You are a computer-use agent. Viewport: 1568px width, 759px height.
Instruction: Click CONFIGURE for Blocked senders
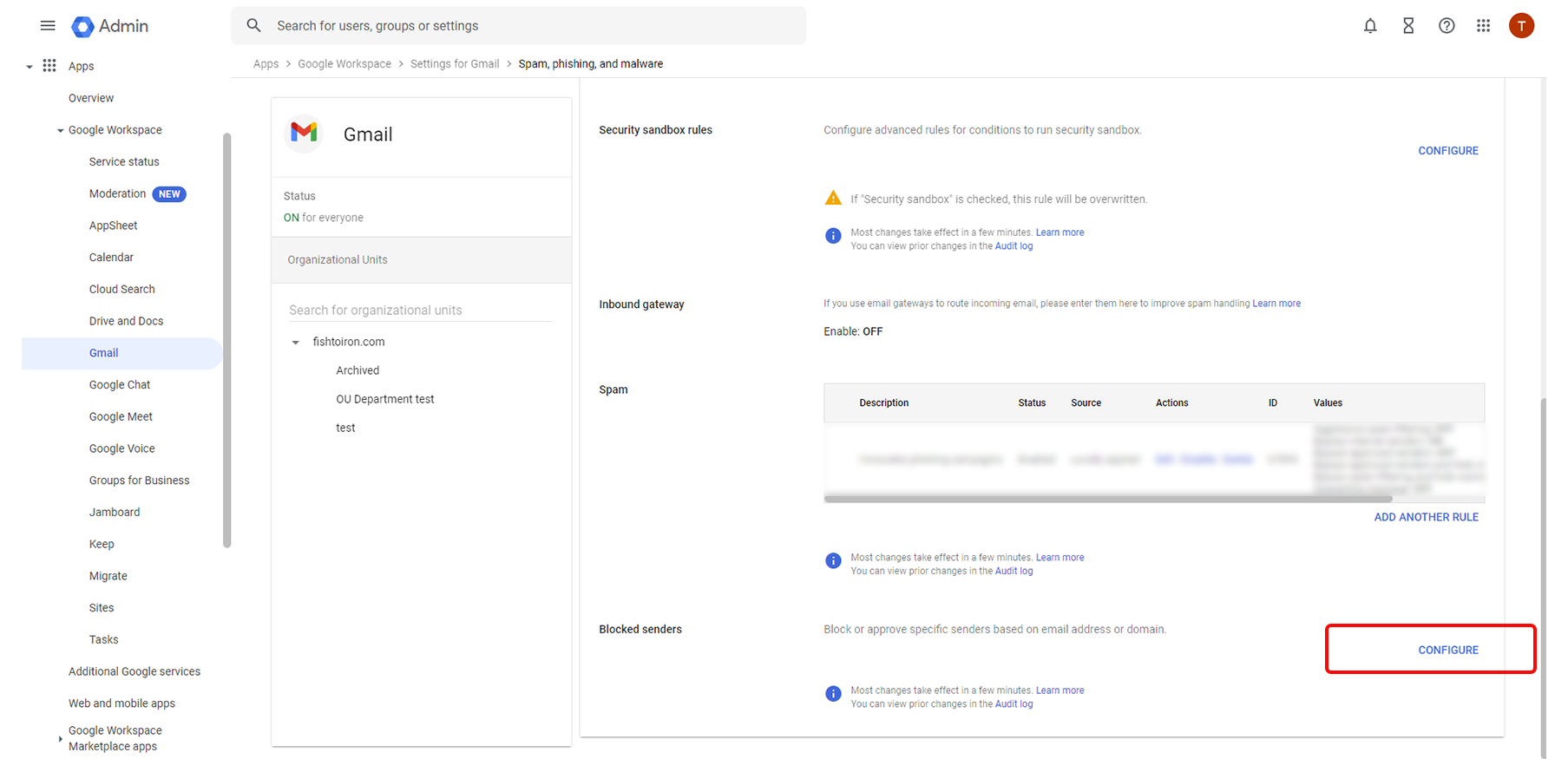pyautogui.click(x=1447, y=650)
